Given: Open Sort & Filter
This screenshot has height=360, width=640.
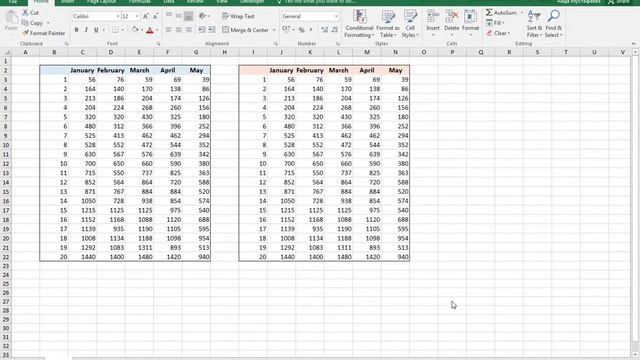Looking at the screenshot, I should point(534,24).
